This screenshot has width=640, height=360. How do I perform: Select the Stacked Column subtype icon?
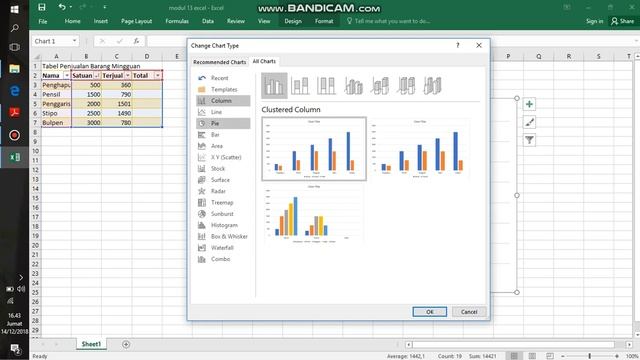(x=300, y=86)
